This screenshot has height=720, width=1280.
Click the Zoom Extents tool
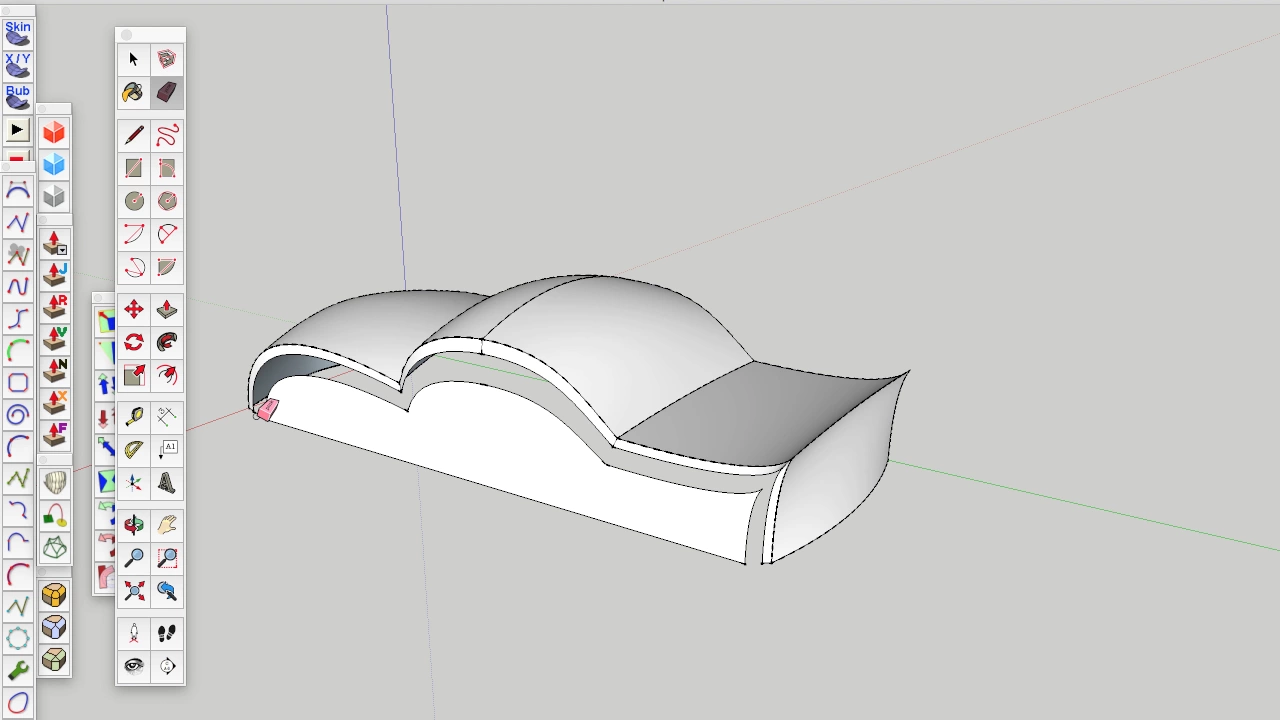[134, 591]
